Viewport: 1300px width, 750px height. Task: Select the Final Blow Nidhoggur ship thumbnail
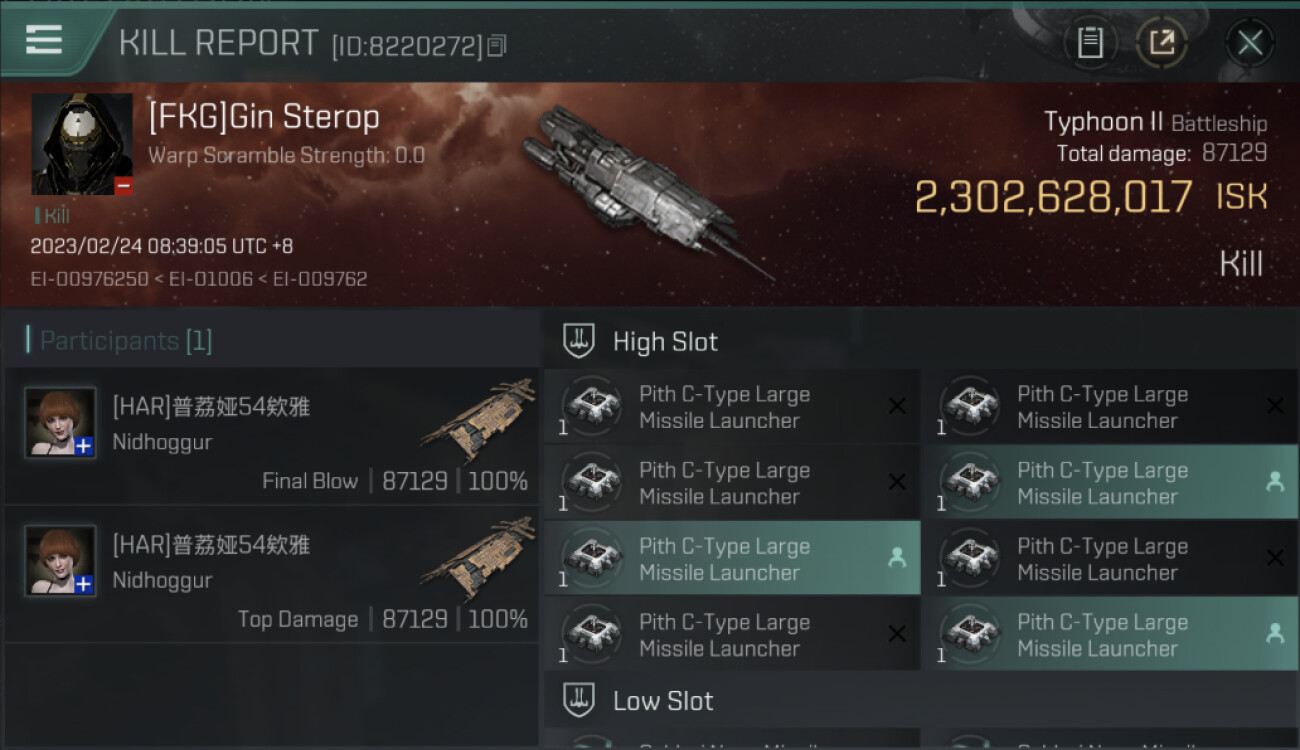(x=477, y=420)
